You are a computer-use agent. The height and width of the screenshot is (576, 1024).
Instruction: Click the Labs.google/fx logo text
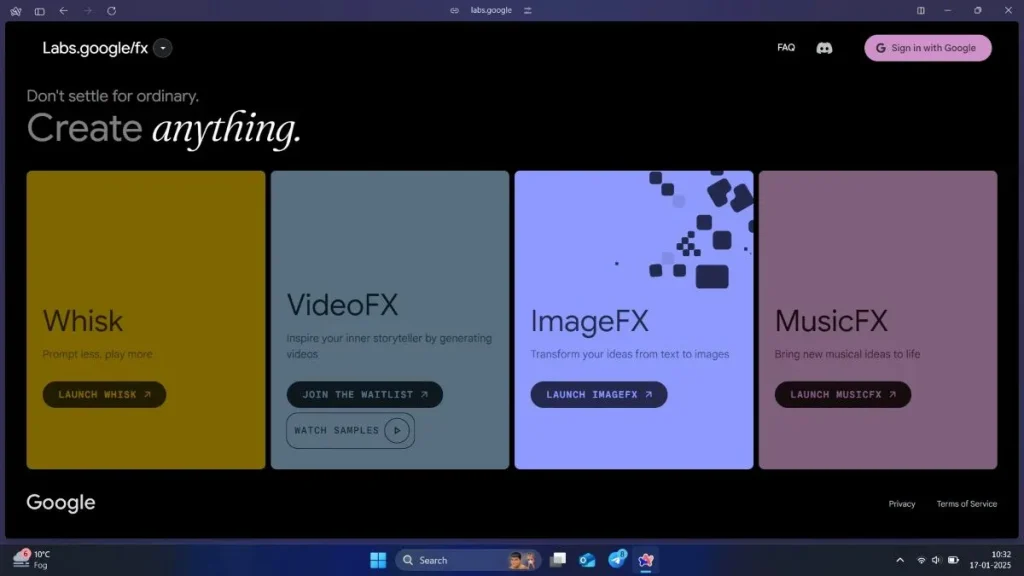pyautogui.click(x=95, y=48)
